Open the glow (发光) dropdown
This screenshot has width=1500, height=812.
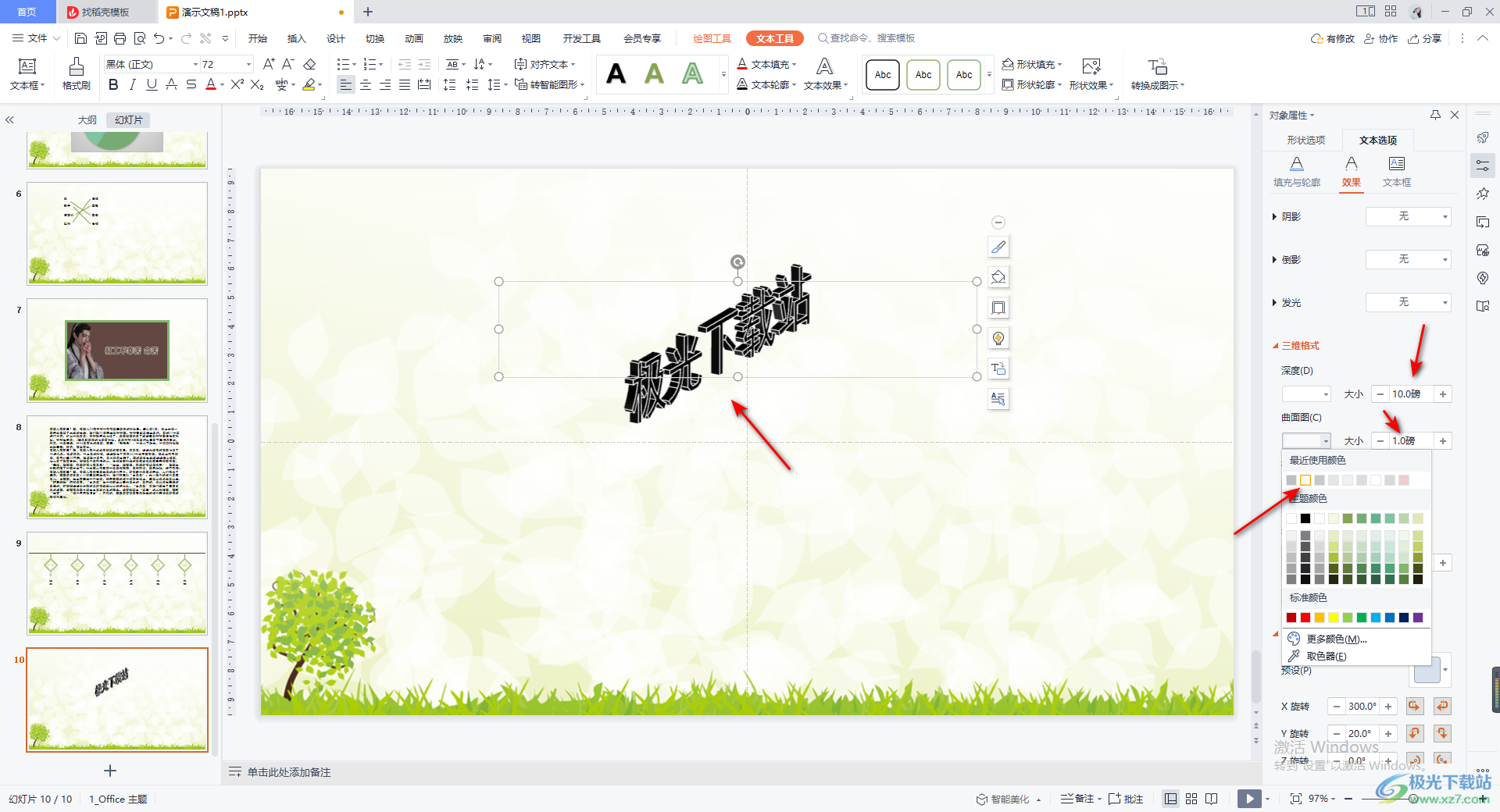[1409, 302]
